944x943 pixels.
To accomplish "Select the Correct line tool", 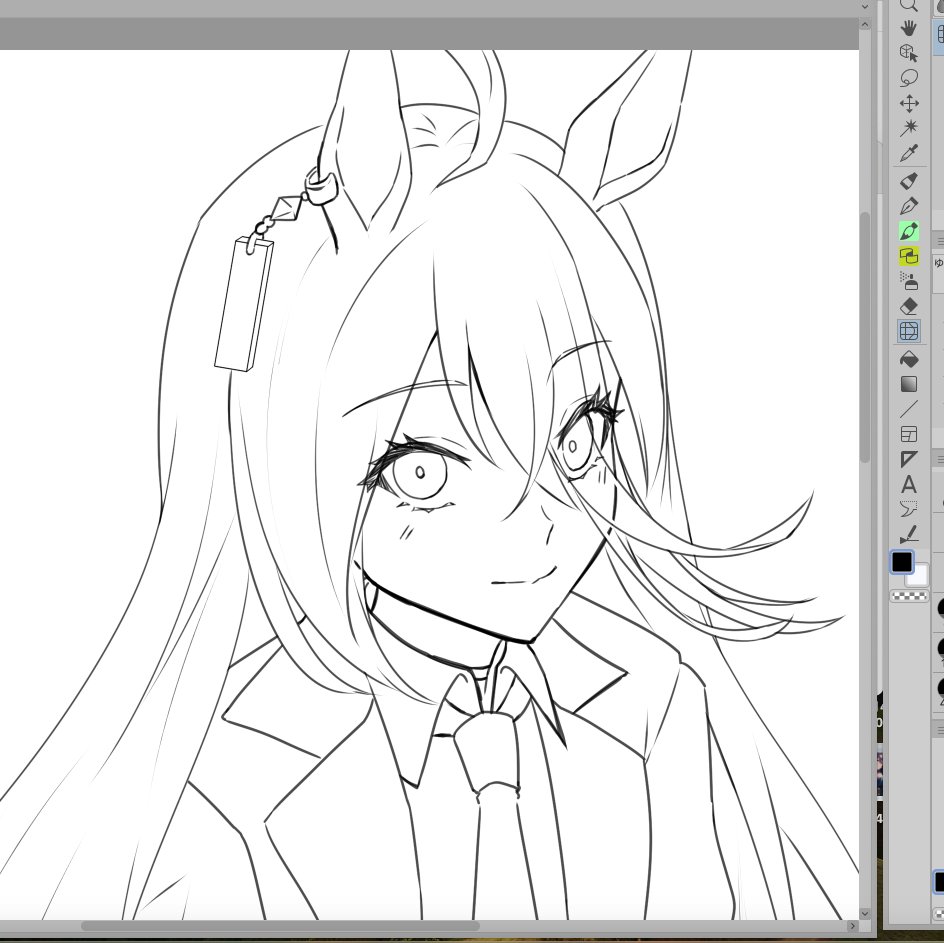I will pyautogui.click(x=908, y=535).
